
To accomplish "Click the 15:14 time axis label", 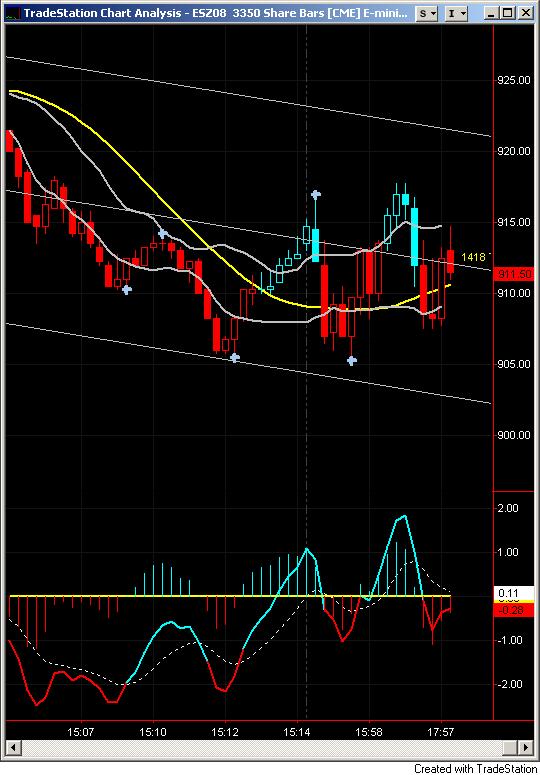I will pos(296,732).
